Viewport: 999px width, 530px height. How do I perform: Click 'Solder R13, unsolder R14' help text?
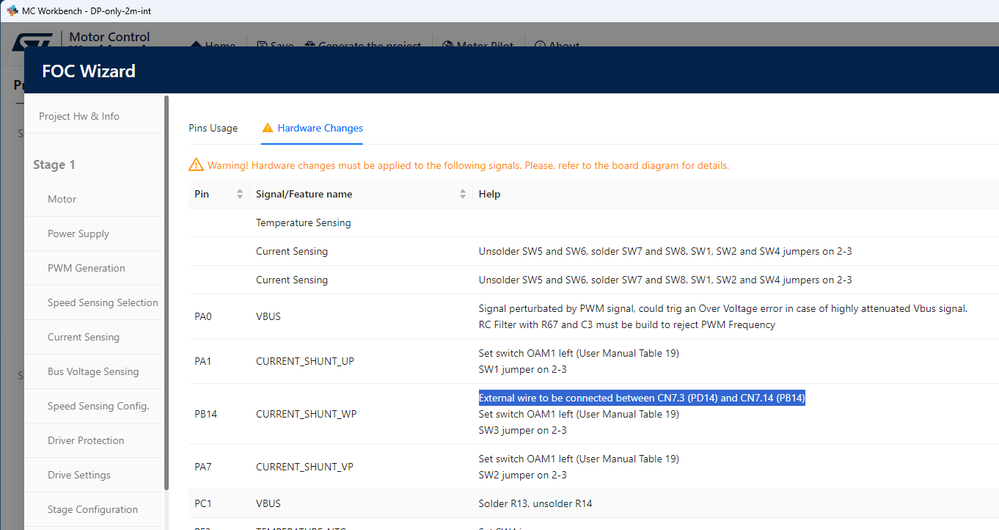click(535, 503)
